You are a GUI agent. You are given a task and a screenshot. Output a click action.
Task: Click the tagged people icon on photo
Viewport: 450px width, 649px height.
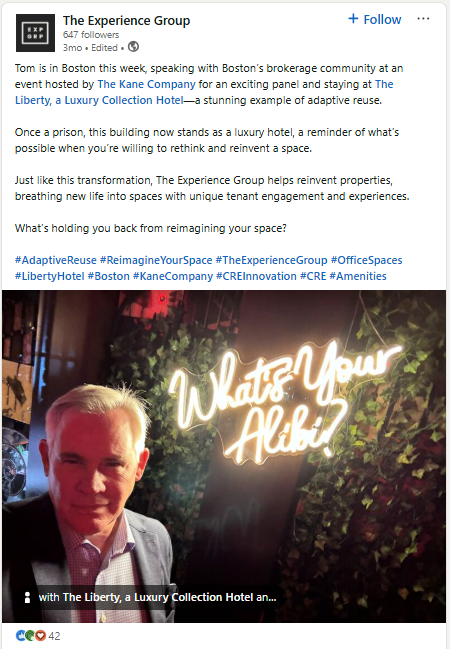pyautogui.click(x=27, y=597)
